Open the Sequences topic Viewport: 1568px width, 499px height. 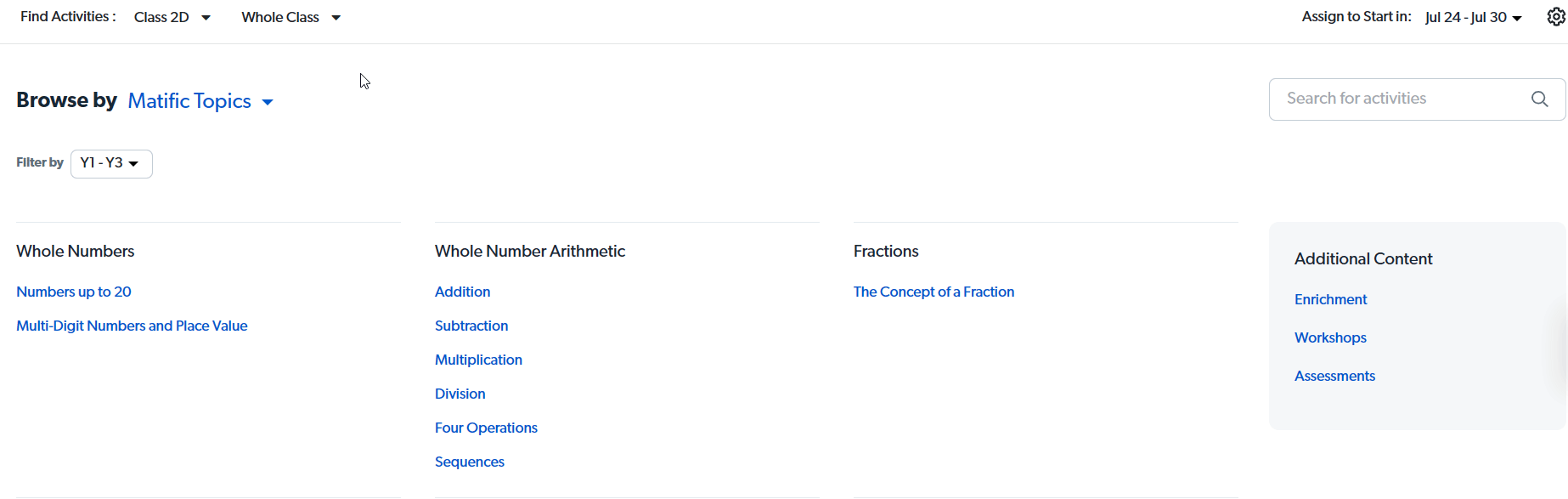pyautogui.click(x=469, y=462)
